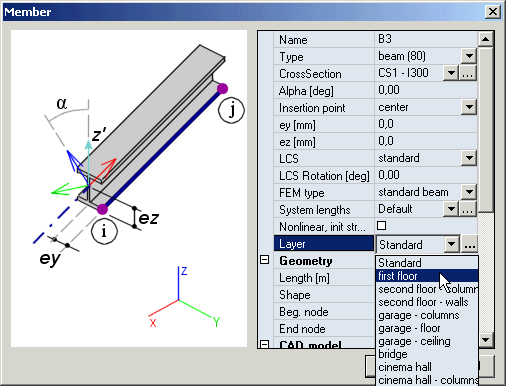Toggle Nonlinear, init stress checkbox
Viewport: 506px width, 386px height.
point(381,226)
